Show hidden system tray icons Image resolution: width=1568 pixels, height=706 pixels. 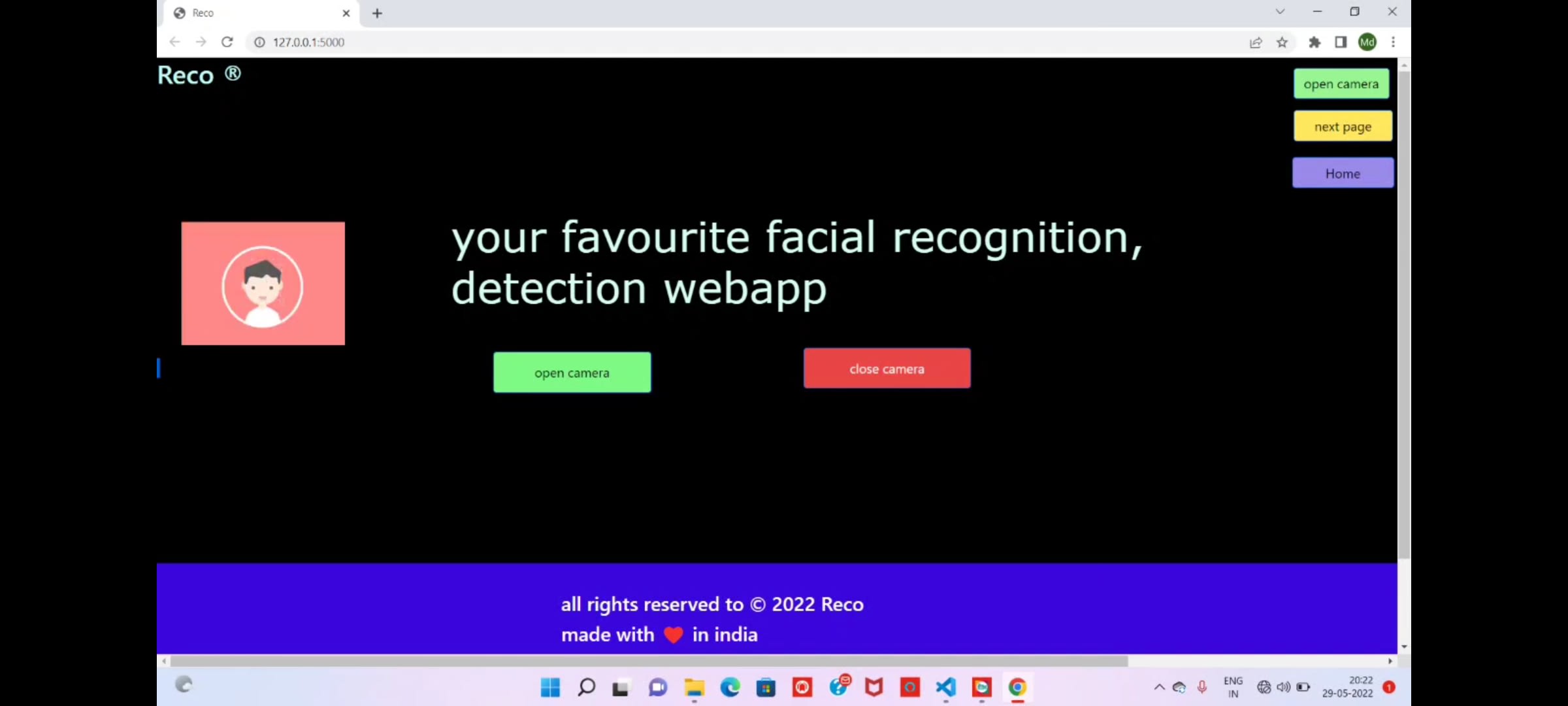point(1159,687)
